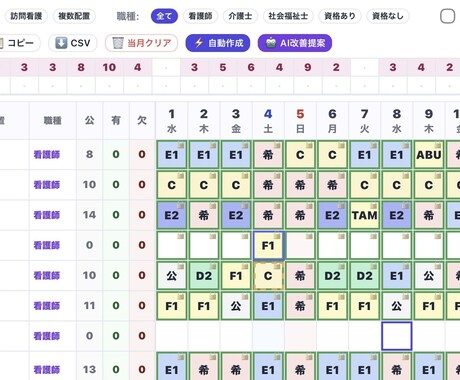Image resolution: width=460 pixels, height=380 pixels.
Task: Select the dashed-border C cell on day 4
Action: click(268, 276)
